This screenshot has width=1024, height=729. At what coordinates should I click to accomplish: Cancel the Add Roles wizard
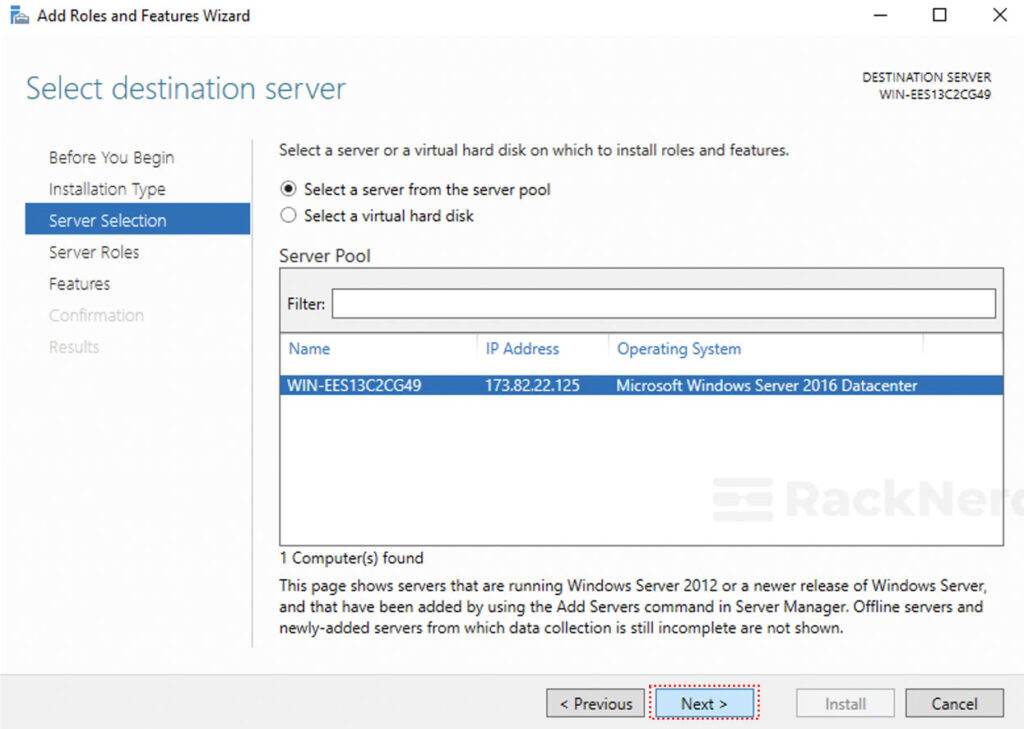pyautogui.click(x=954, y=703)
